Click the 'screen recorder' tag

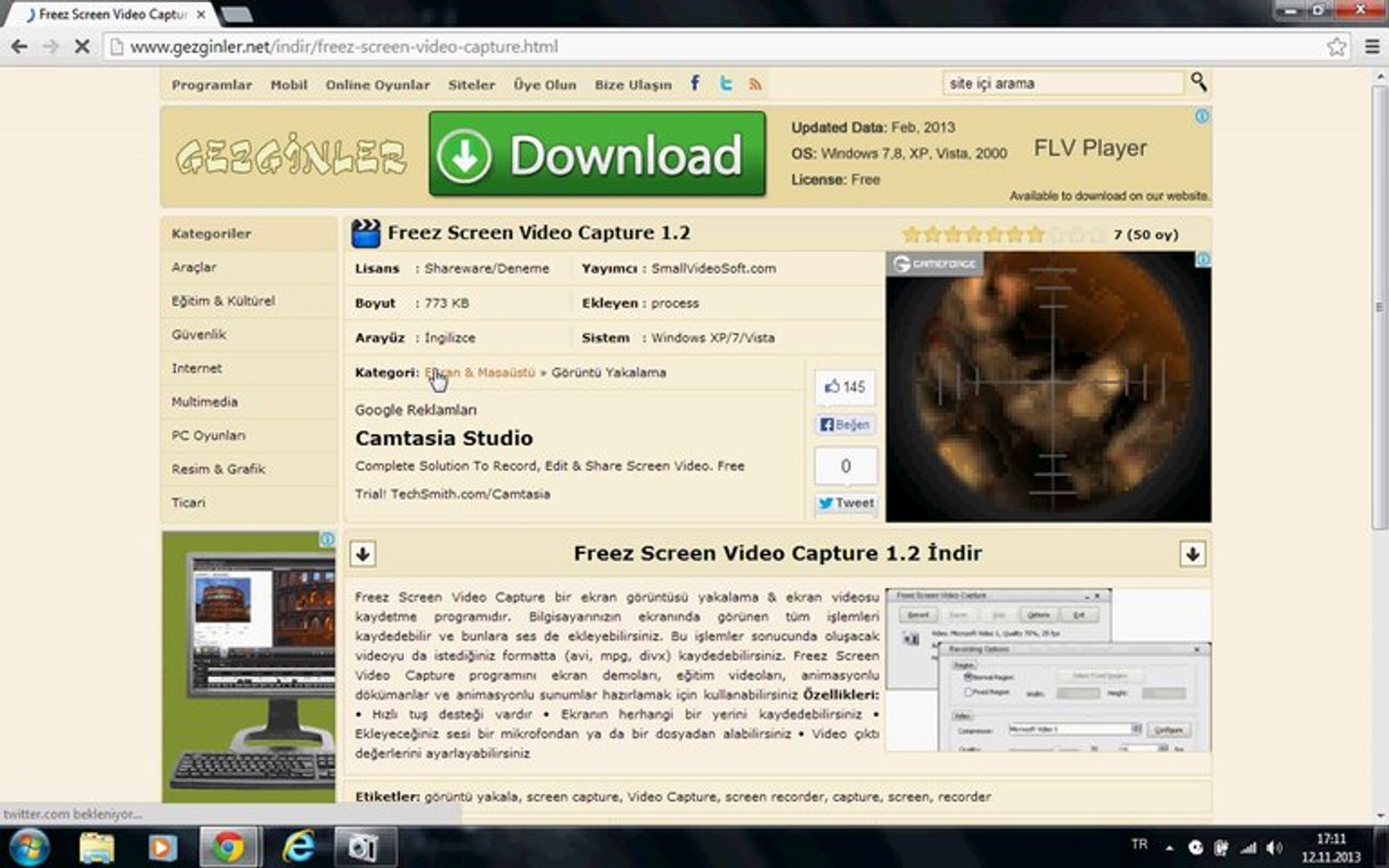point(775,796)
